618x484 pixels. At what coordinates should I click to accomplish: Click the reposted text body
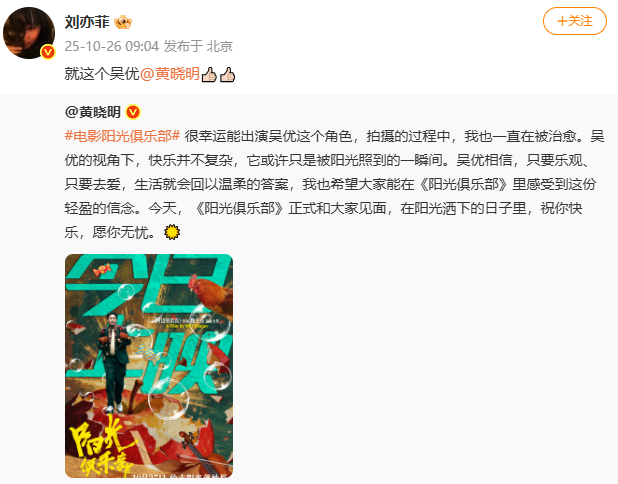point(334,184)
